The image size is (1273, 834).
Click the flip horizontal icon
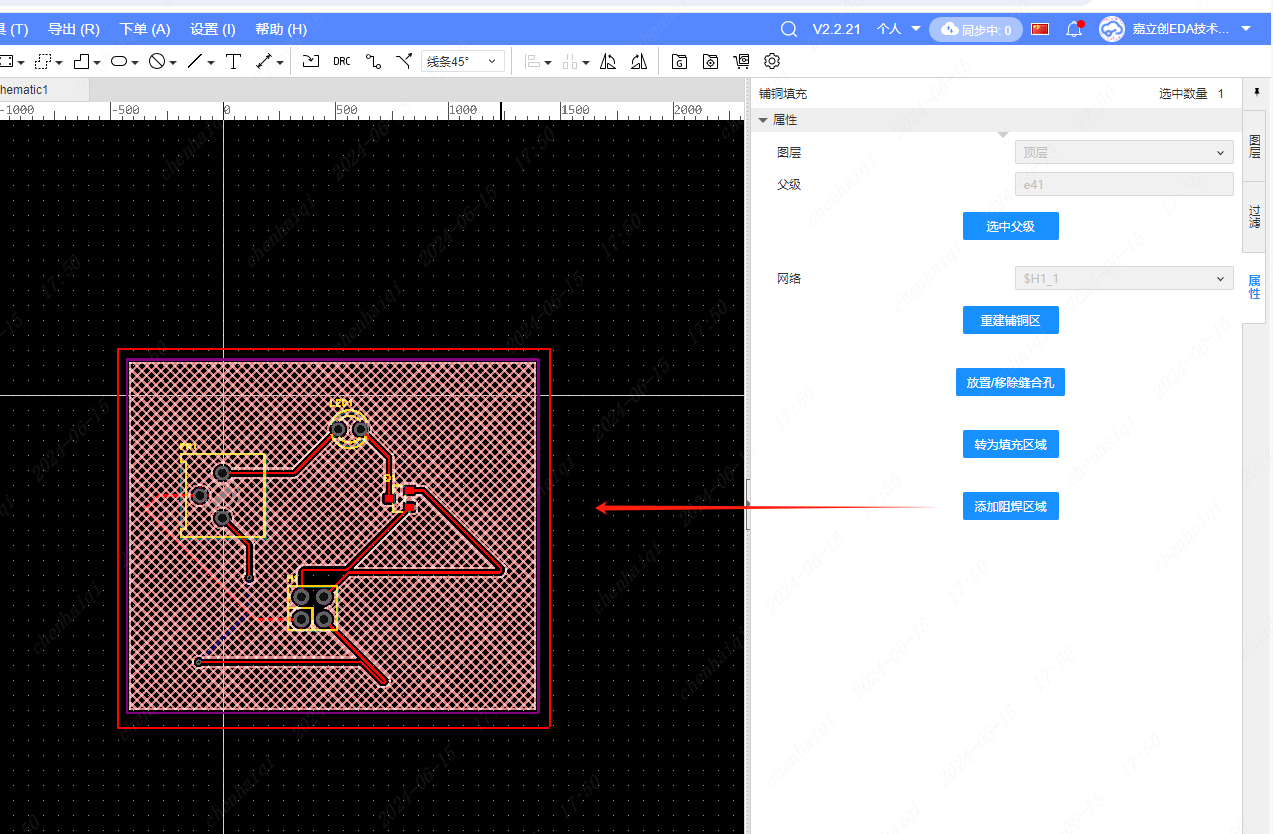(608, 62)
